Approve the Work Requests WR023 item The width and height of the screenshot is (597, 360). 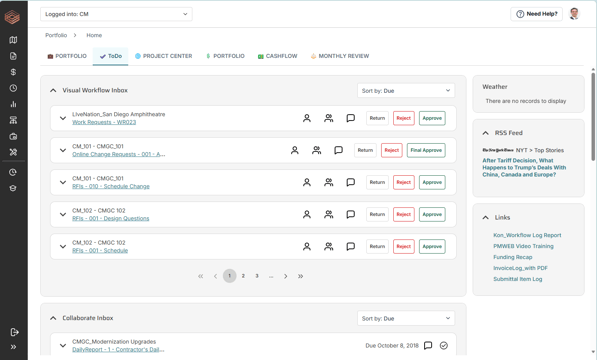(x=432, y=118)
